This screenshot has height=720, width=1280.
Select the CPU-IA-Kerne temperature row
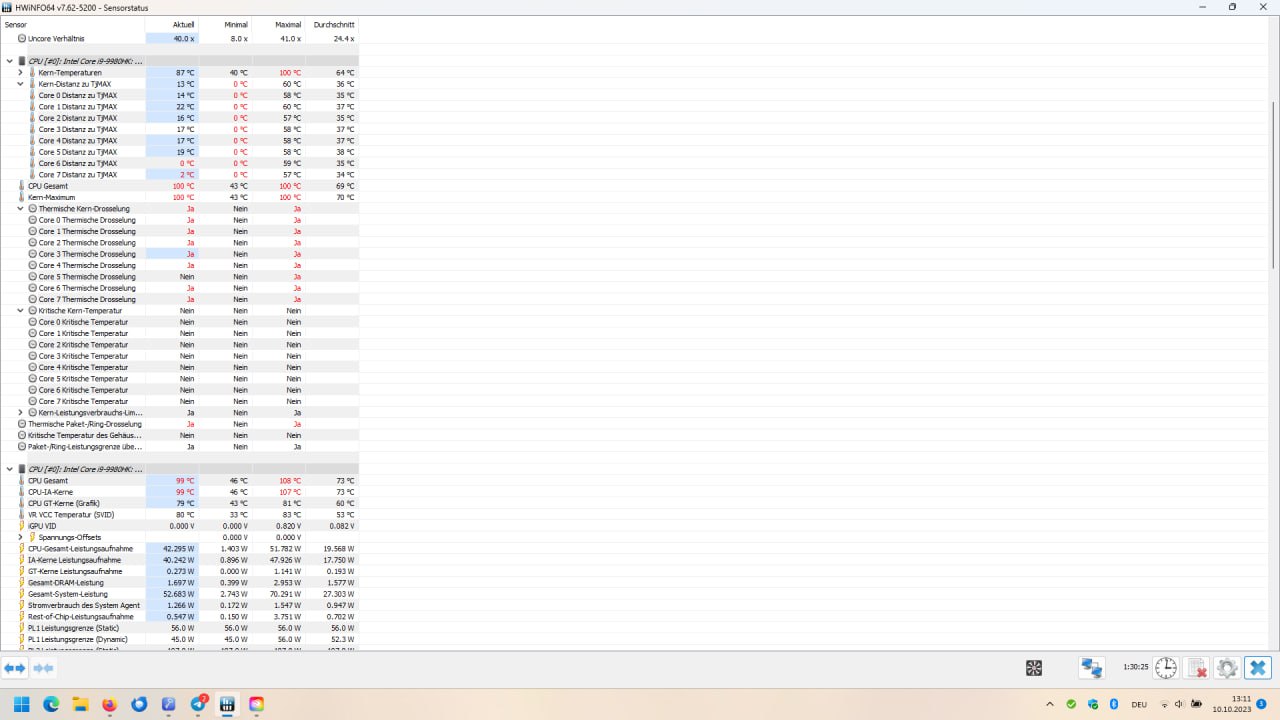[x=179, y=492]
